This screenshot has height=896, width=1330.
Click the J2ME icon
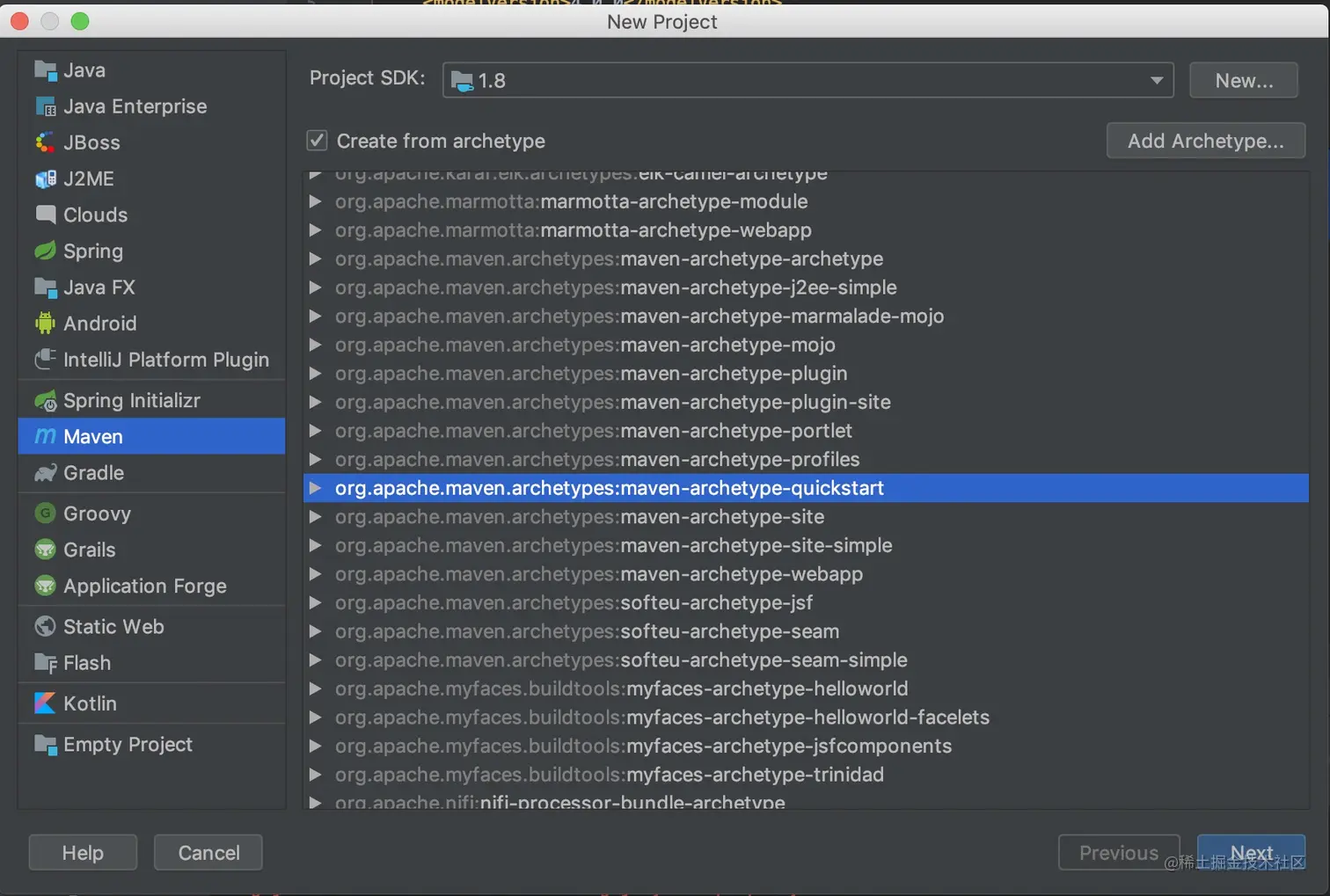coord(45,178)
